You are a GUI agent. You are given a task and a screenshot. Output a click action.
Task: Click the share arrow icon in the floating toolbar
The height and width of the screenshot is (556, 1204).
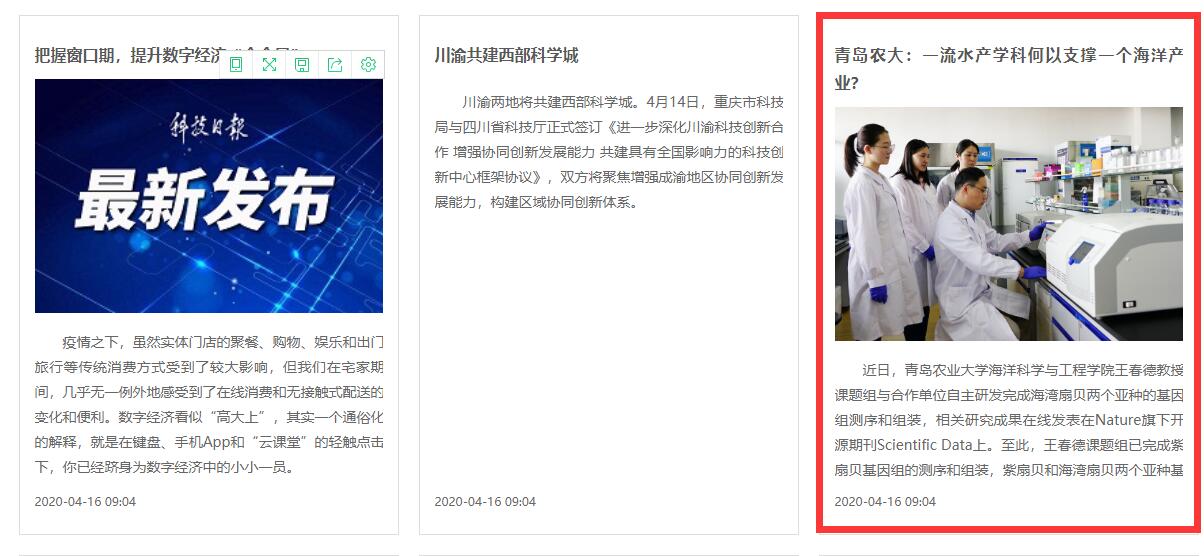(335, 65)
